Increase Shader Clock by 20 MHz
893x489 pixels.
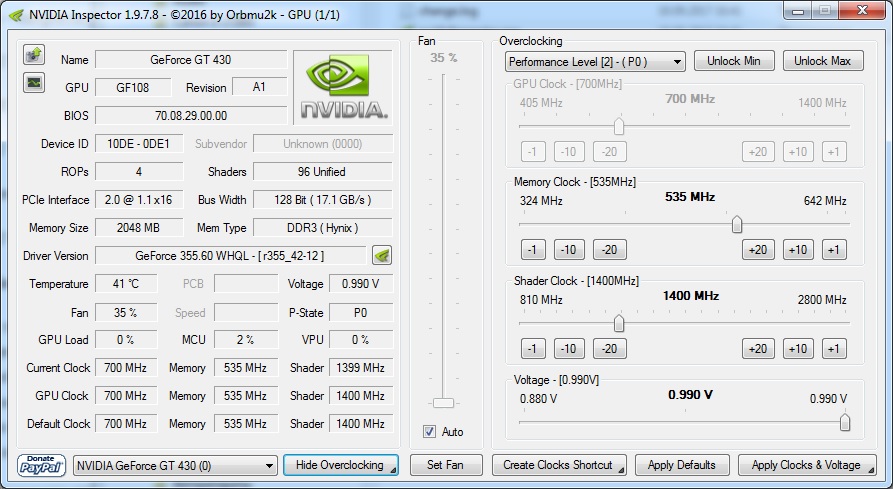coord(758,349)
